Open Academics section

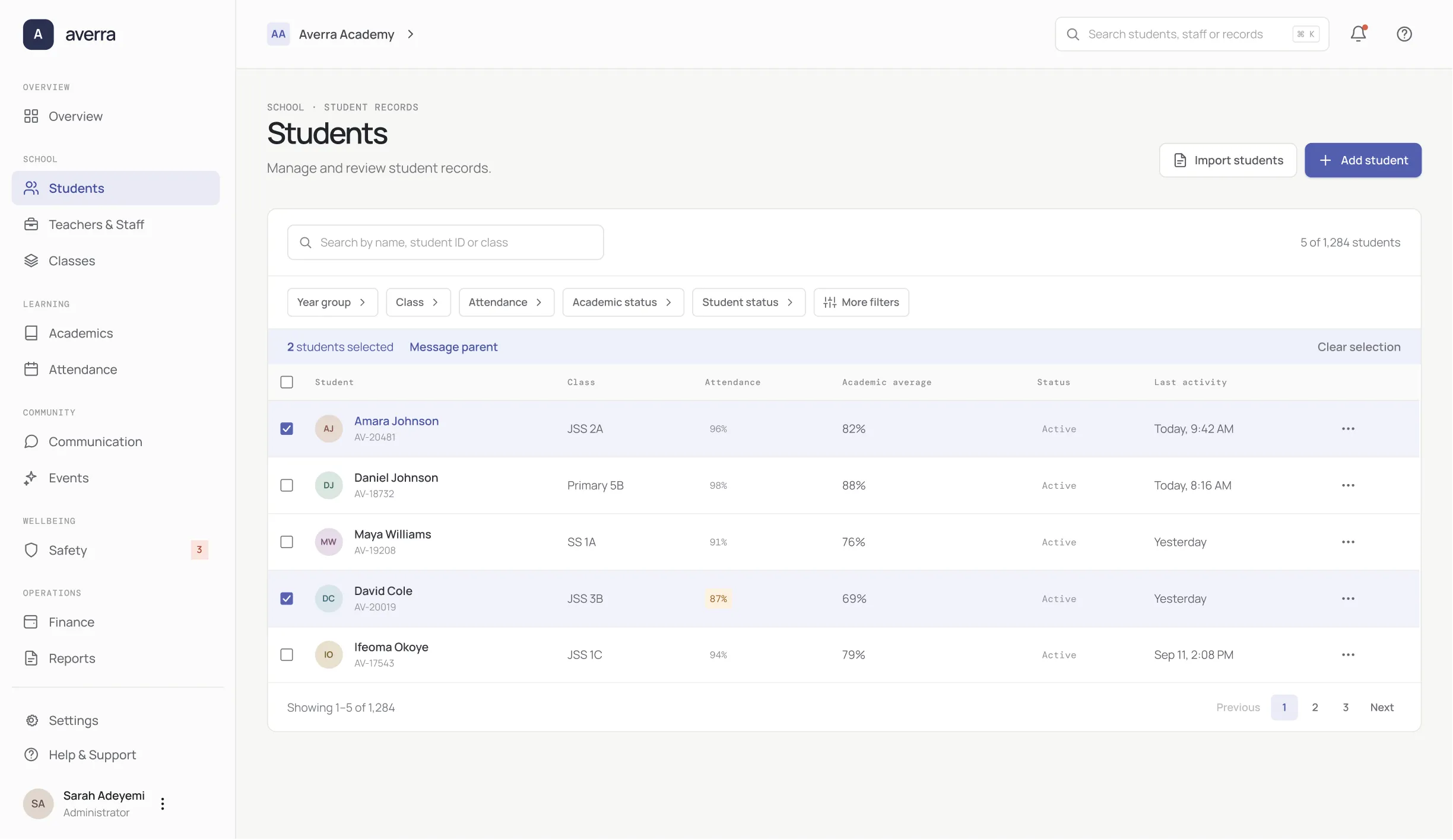click(x=116, y=333)
